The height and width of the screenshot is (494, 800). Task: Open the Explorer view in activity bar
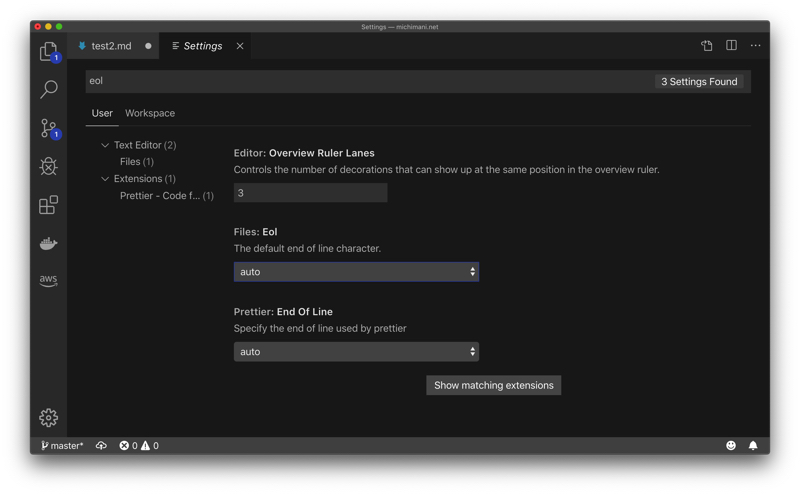pyautogui.click(x=49, y=52)
